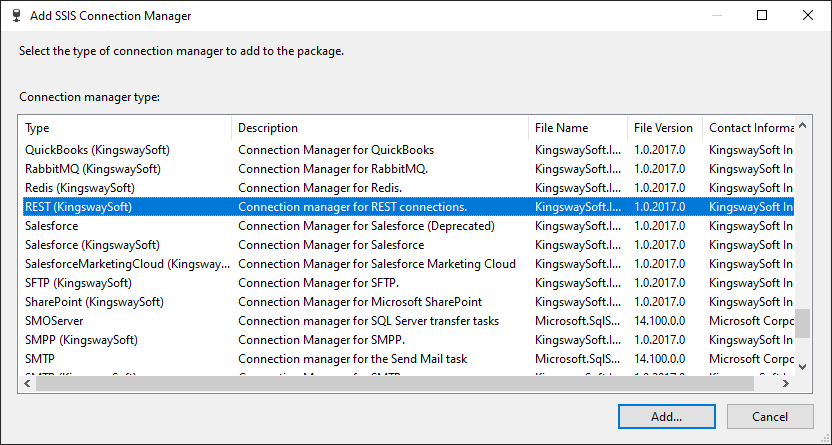Click Microsoft Corp contact in SMTP row

coord(751,359)
